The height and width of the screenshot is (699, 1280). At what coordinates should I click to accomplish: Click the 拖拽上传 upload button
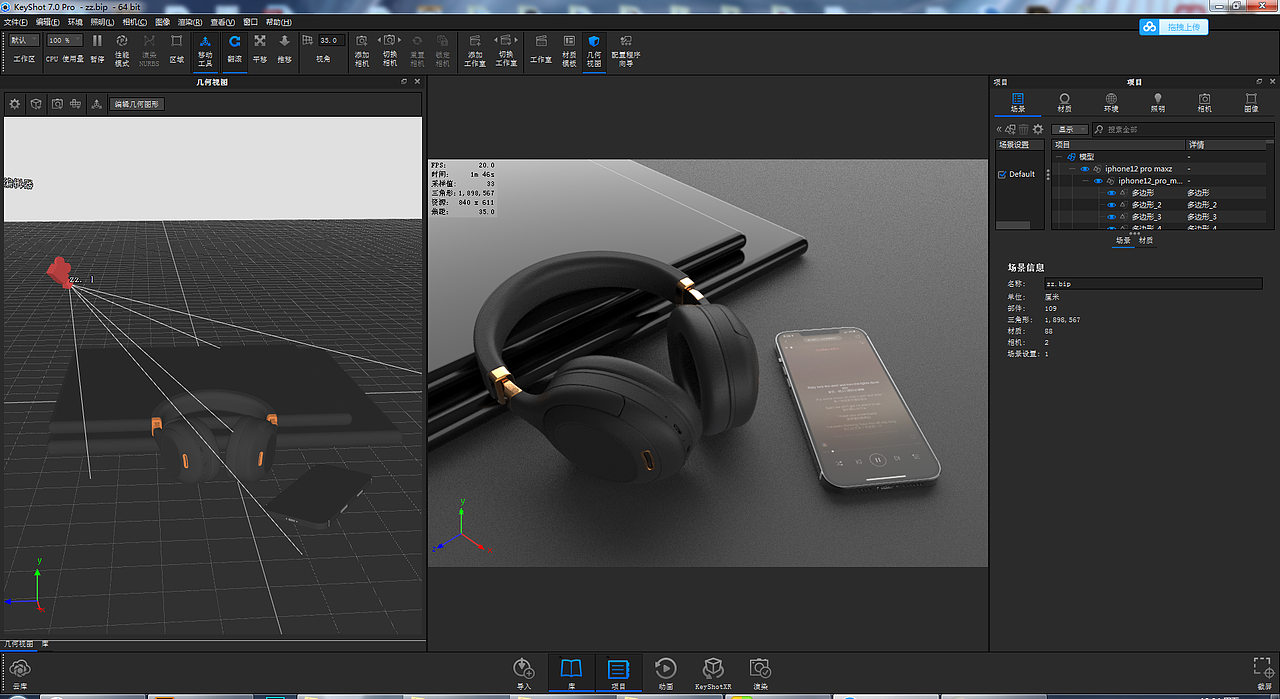[x=1175, y=27]
